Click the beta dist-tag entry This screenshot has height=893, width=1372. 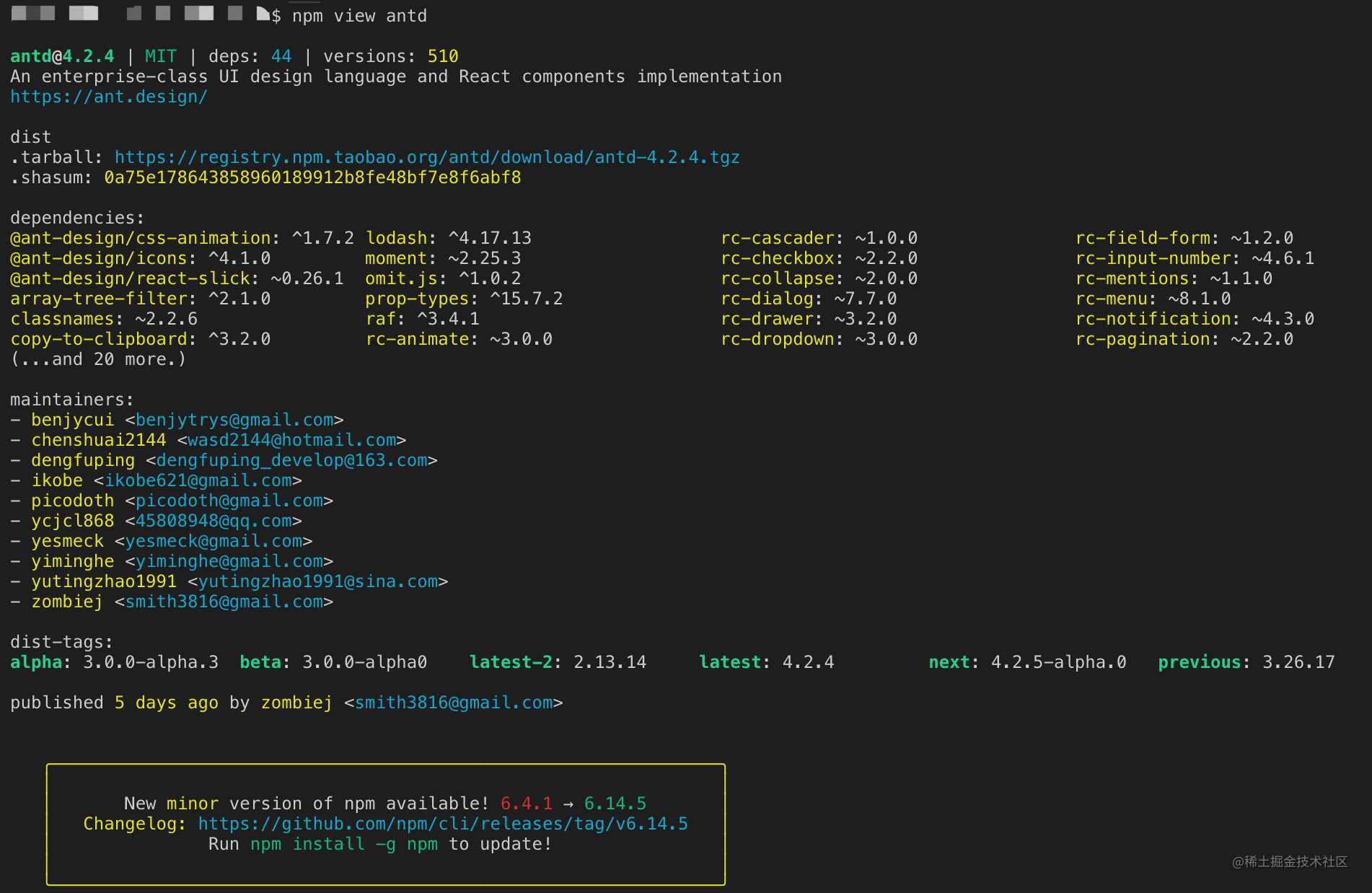[x=333, y=662]
